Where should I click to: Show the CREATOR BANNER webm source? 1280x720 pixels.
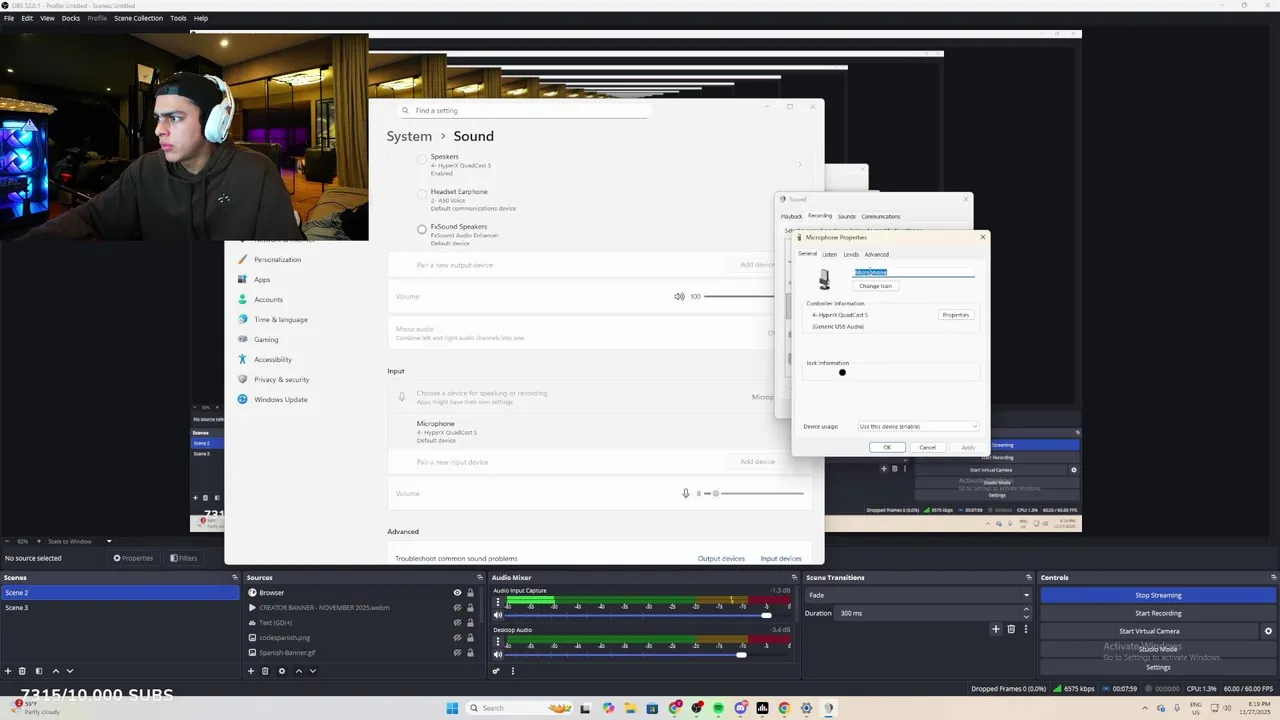[457, 607]
